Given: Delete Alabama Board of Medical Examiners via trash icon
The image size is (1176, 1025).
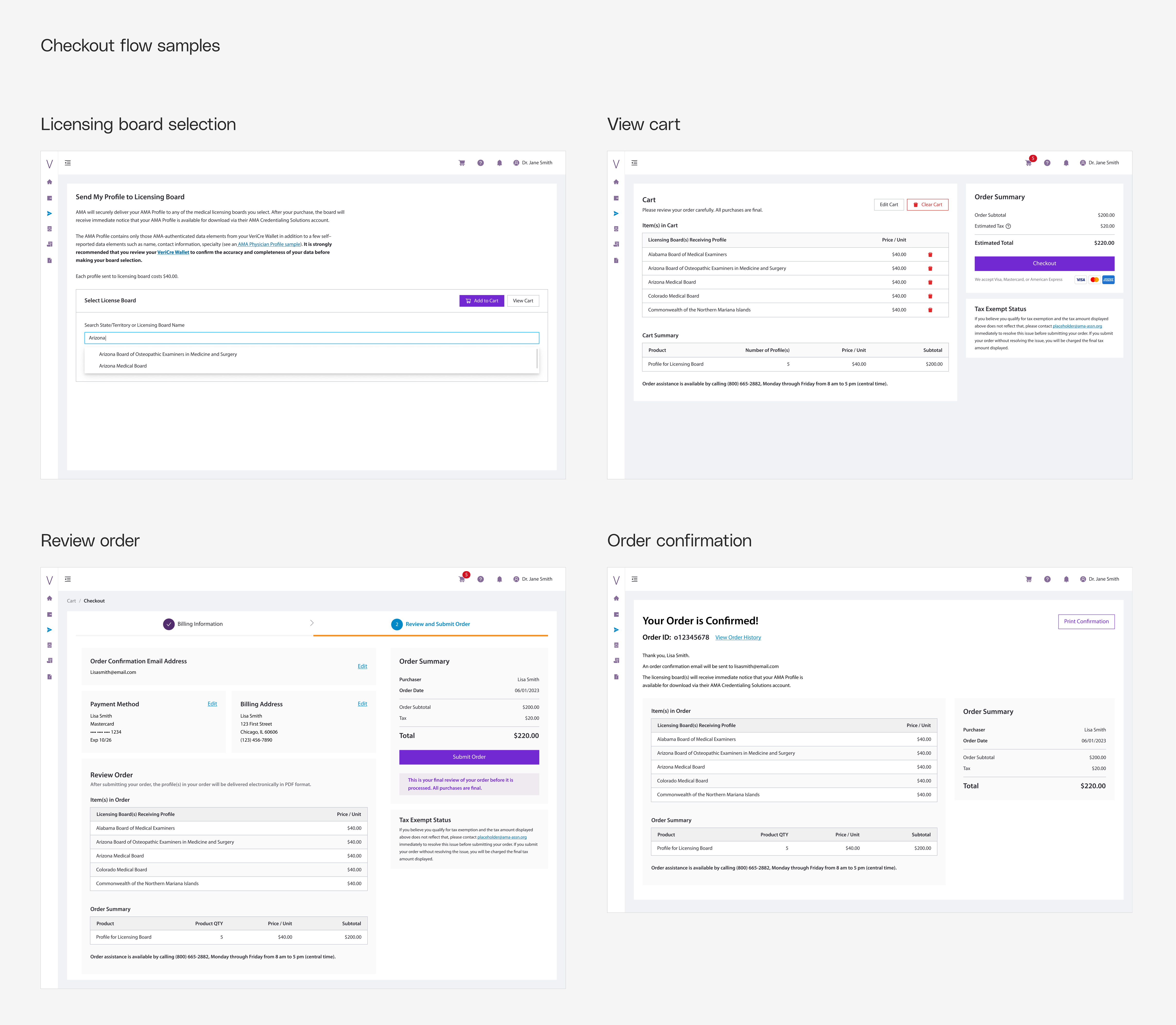Looking at the screenshot, I should pyautogui.click(x=930, y=254).
